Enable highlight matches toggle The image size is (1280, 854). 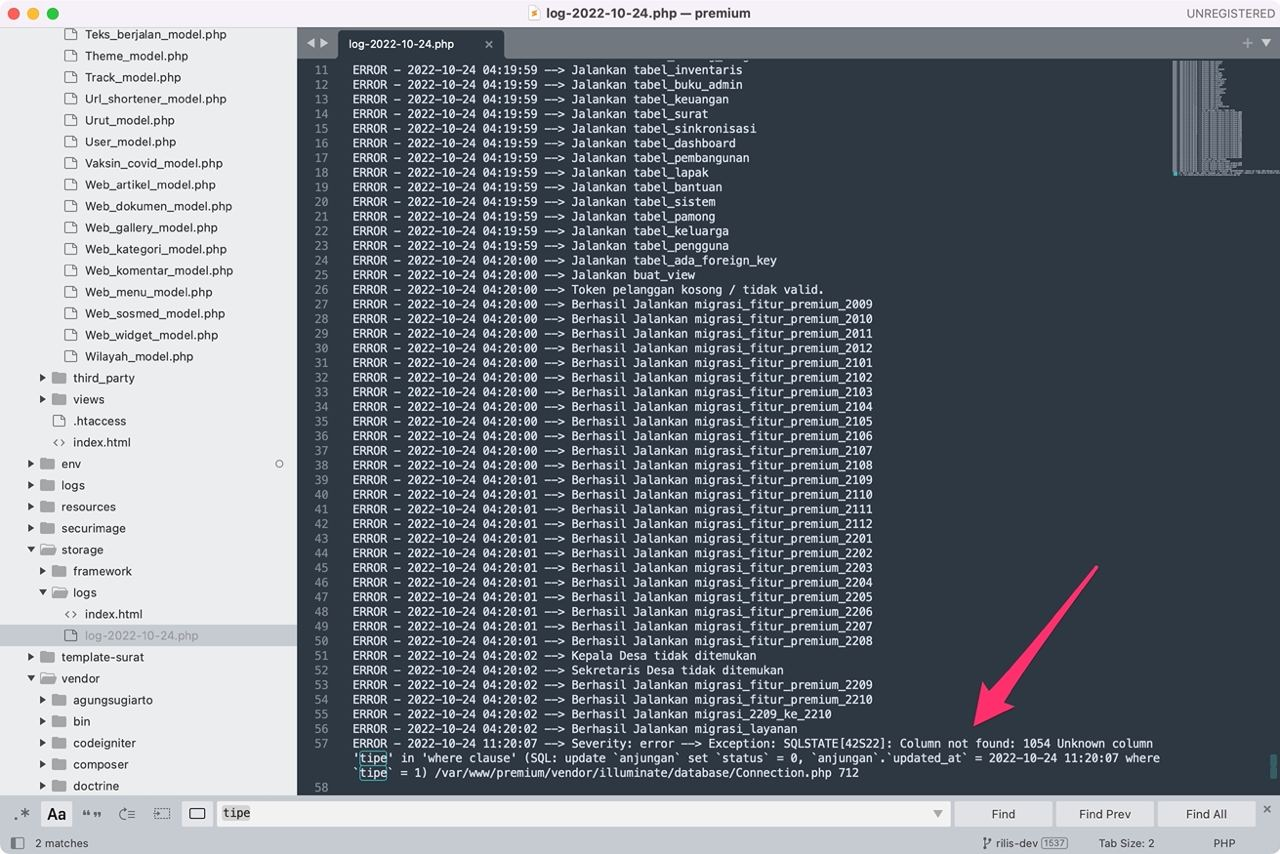[196, 814]
